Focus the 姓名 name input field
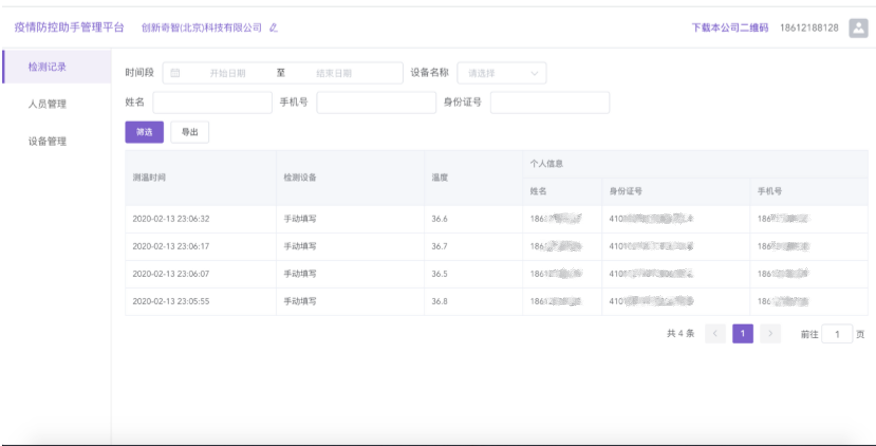Screen dimensions: 876x446 212,102
